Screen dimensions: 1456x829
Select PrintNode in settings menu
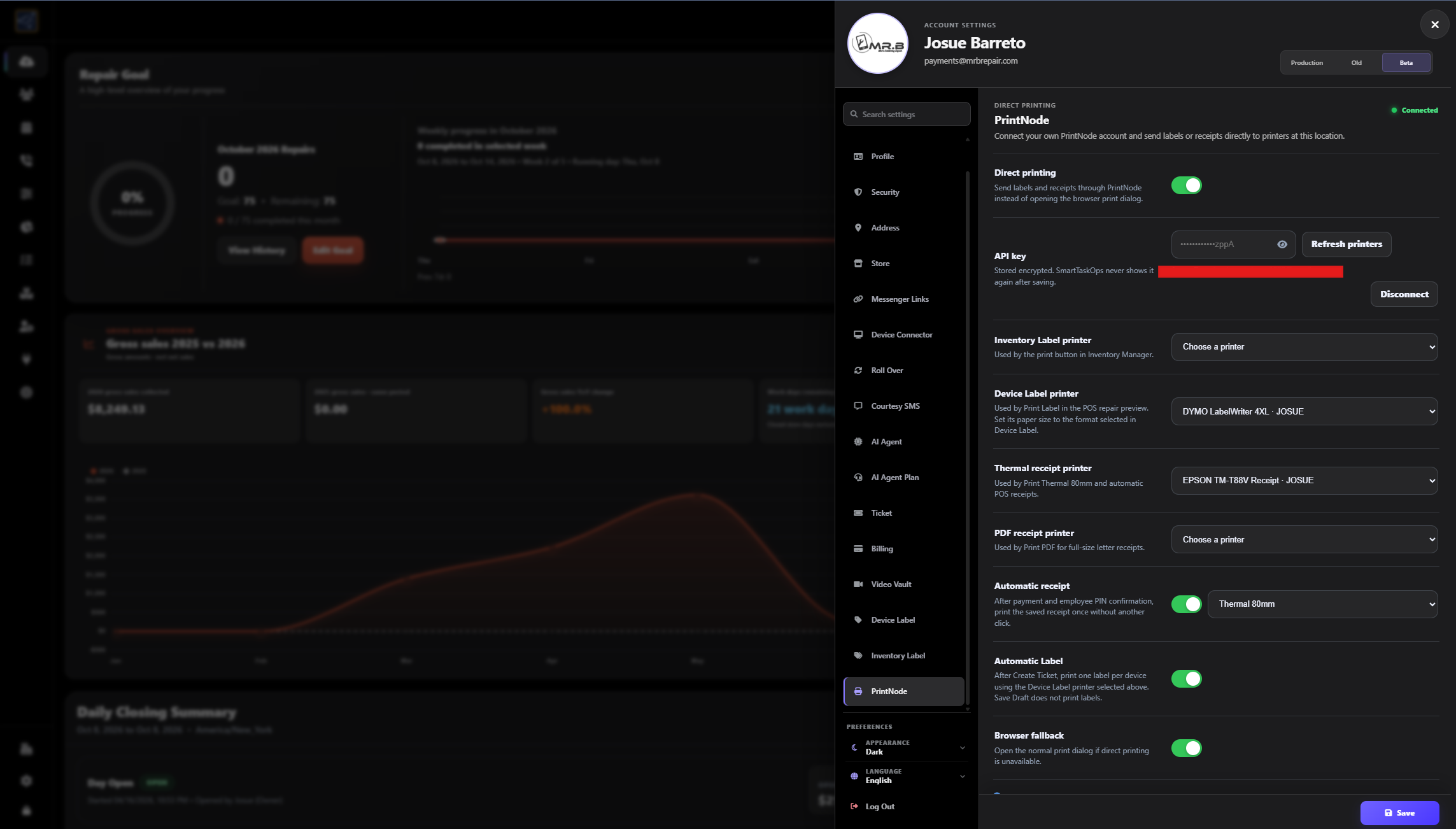click(x=904, y=691)
